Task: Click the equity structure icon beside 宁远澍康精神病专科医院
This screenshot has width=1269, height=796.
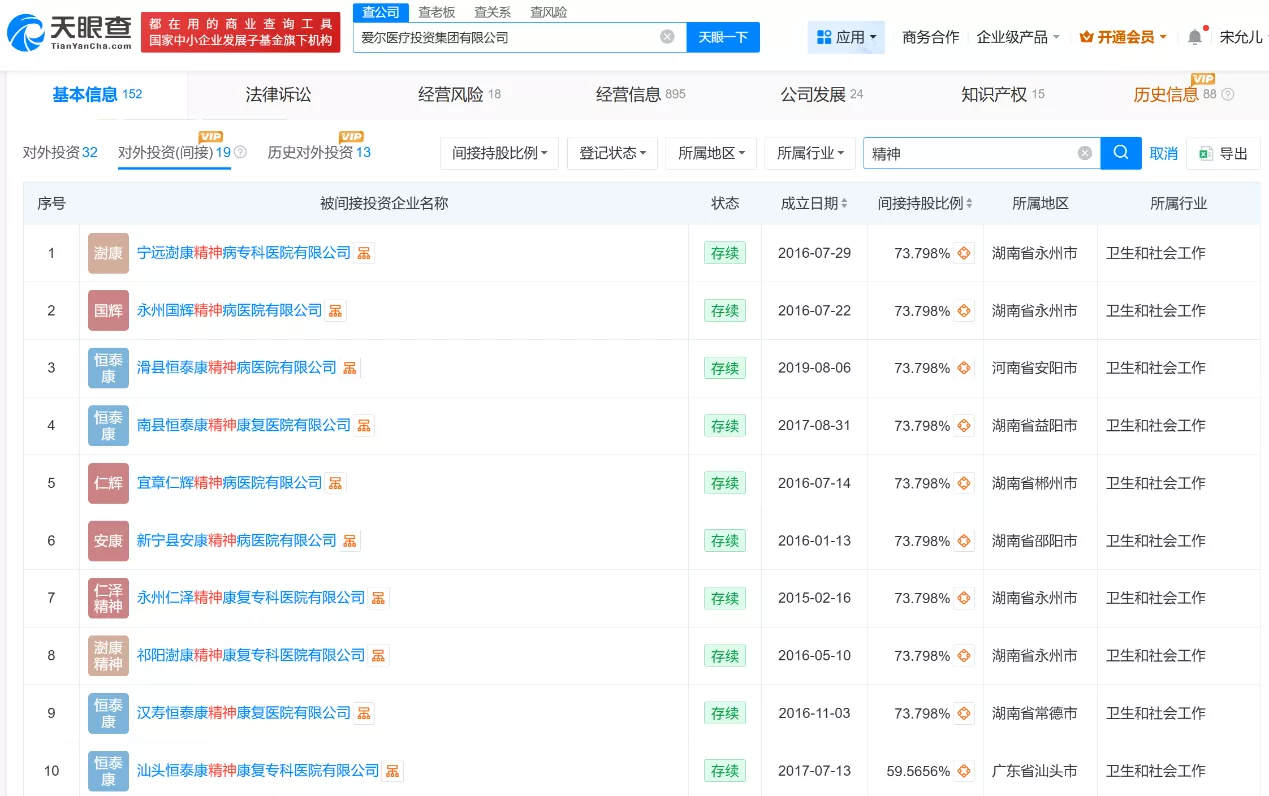Action: pyautogui.click(x=364, y=253)
